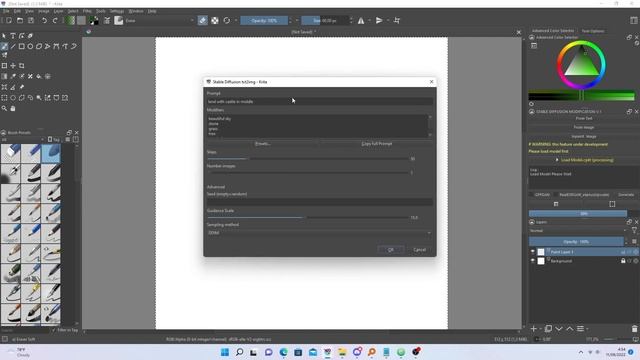Hide the Background layer eye icon
This screenshot has height=360, width=640.
(x=533, y=261)
